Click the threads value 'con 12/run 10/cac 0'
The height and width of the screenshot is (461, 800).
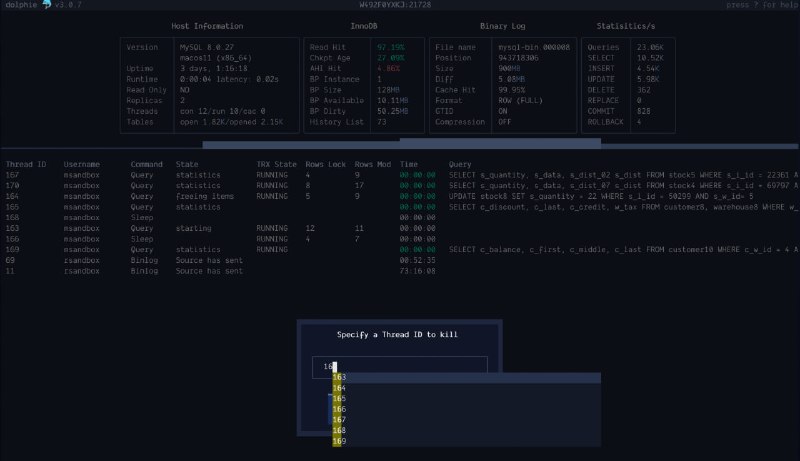(222, 111)
